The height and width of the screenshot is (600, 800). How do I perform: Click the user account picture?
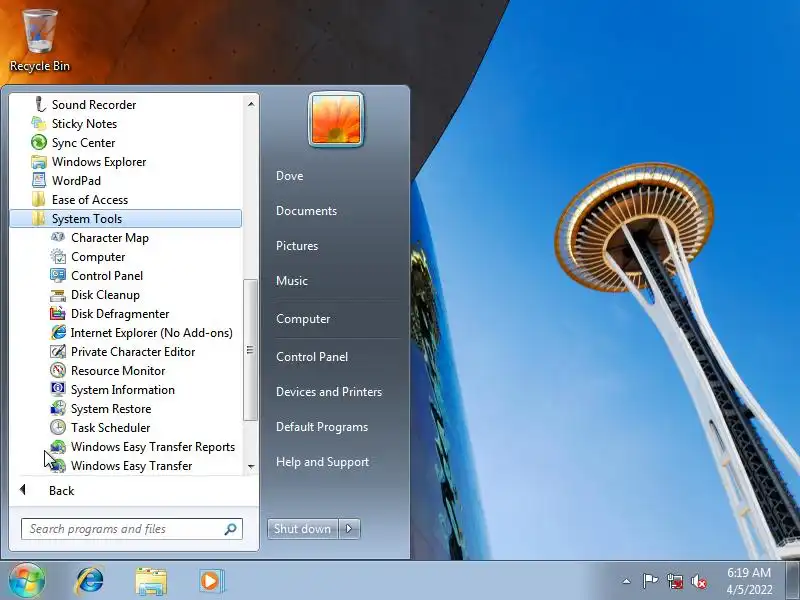pos(336,119)
